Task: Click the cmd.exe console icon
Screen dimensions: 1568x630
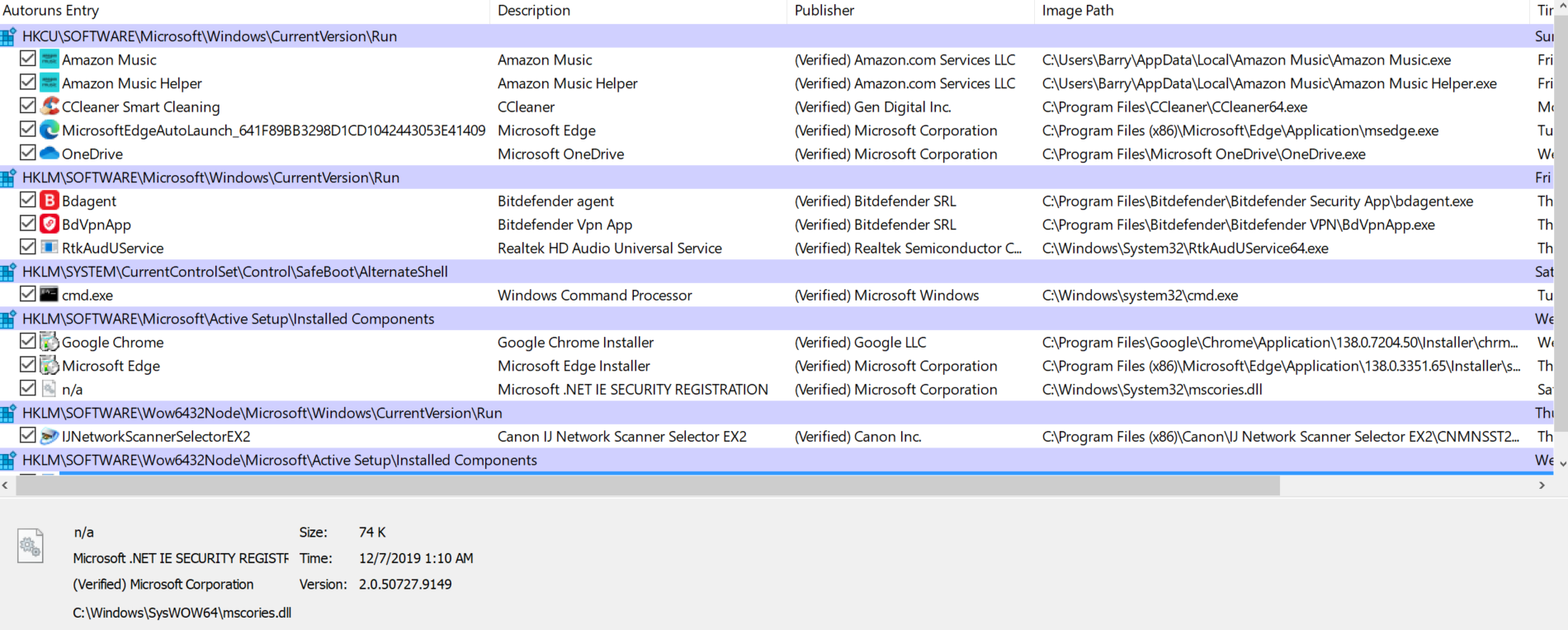Action: tap(50, 295)
